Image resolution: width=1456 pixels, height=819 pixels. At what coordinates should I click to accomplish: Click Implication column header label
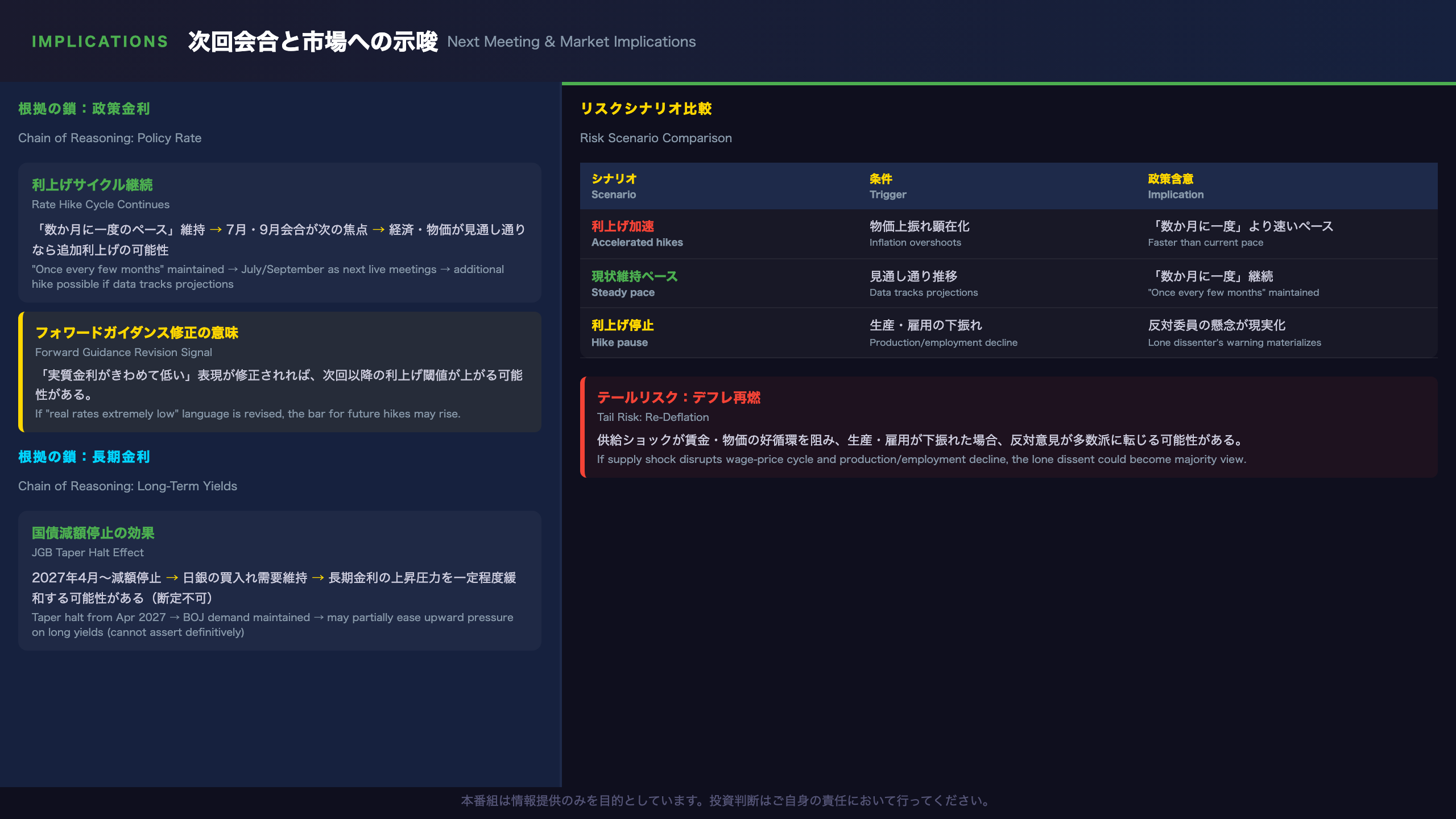[1176, 195]
